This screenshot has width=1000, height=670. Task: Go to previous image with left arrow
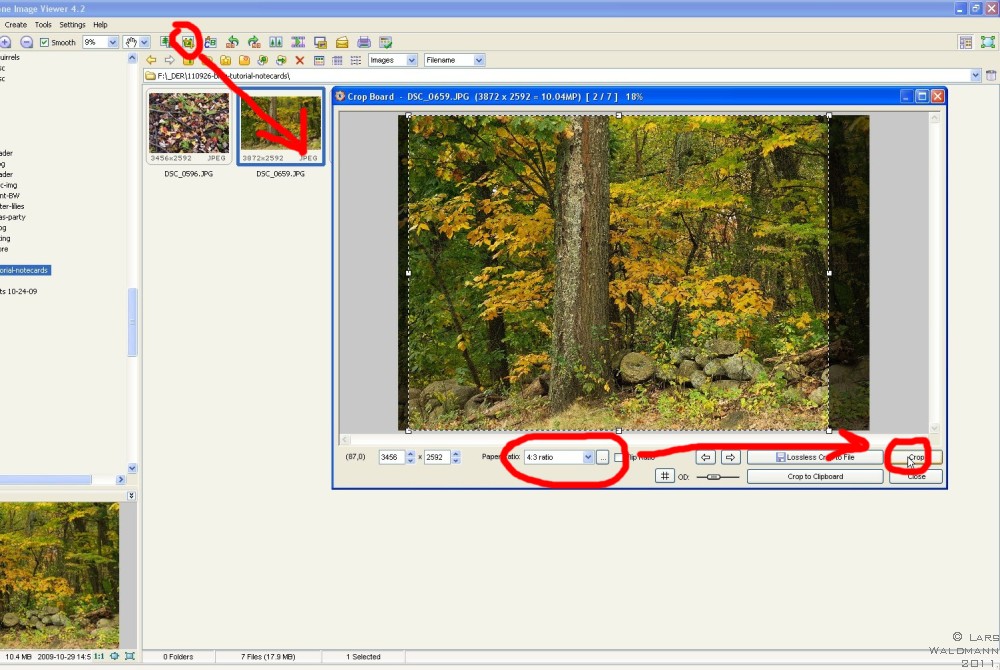(x=706, y=457)
